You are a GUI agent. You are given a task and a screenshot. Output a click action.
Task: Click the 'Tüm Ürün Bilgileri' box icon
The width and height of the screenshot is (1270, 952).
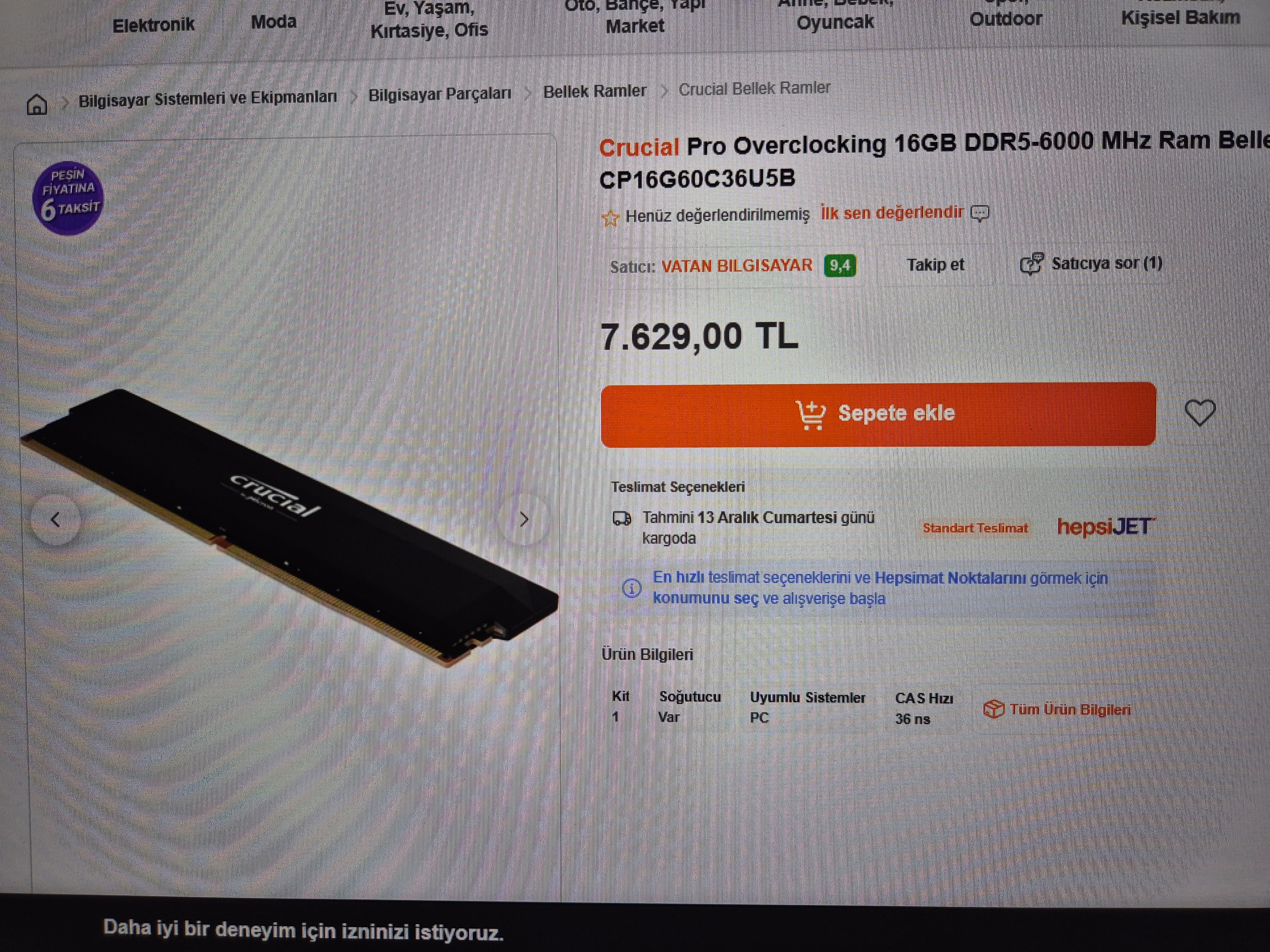point(993,709)
